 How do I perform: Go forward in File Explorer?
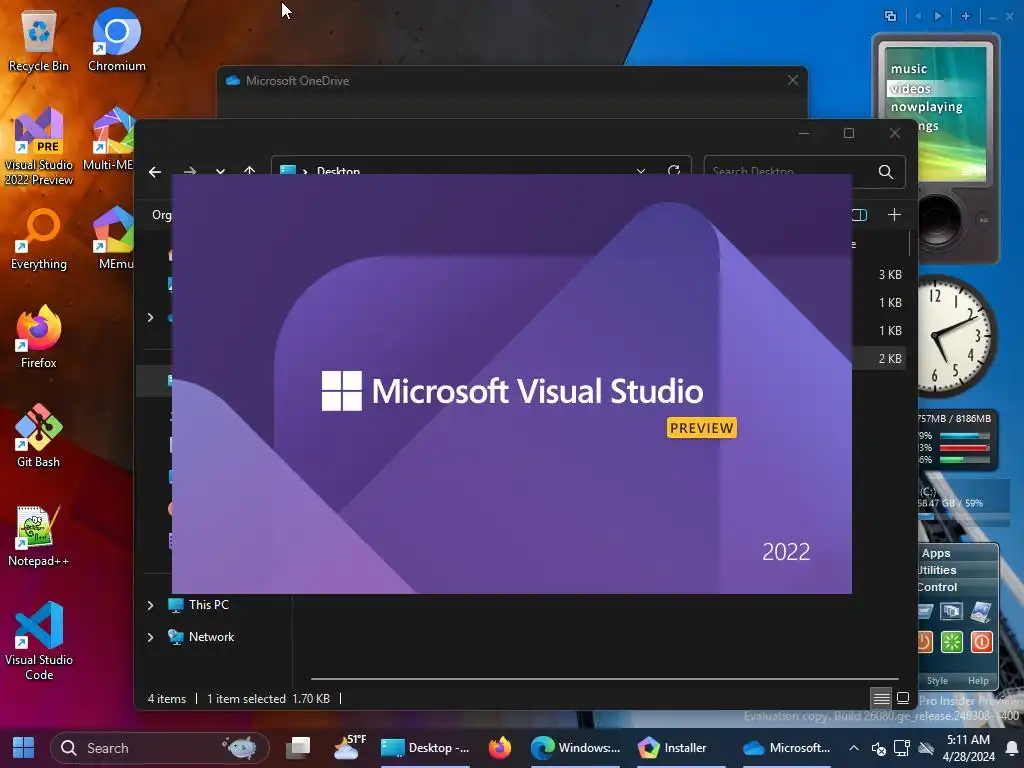coord(190,170)
